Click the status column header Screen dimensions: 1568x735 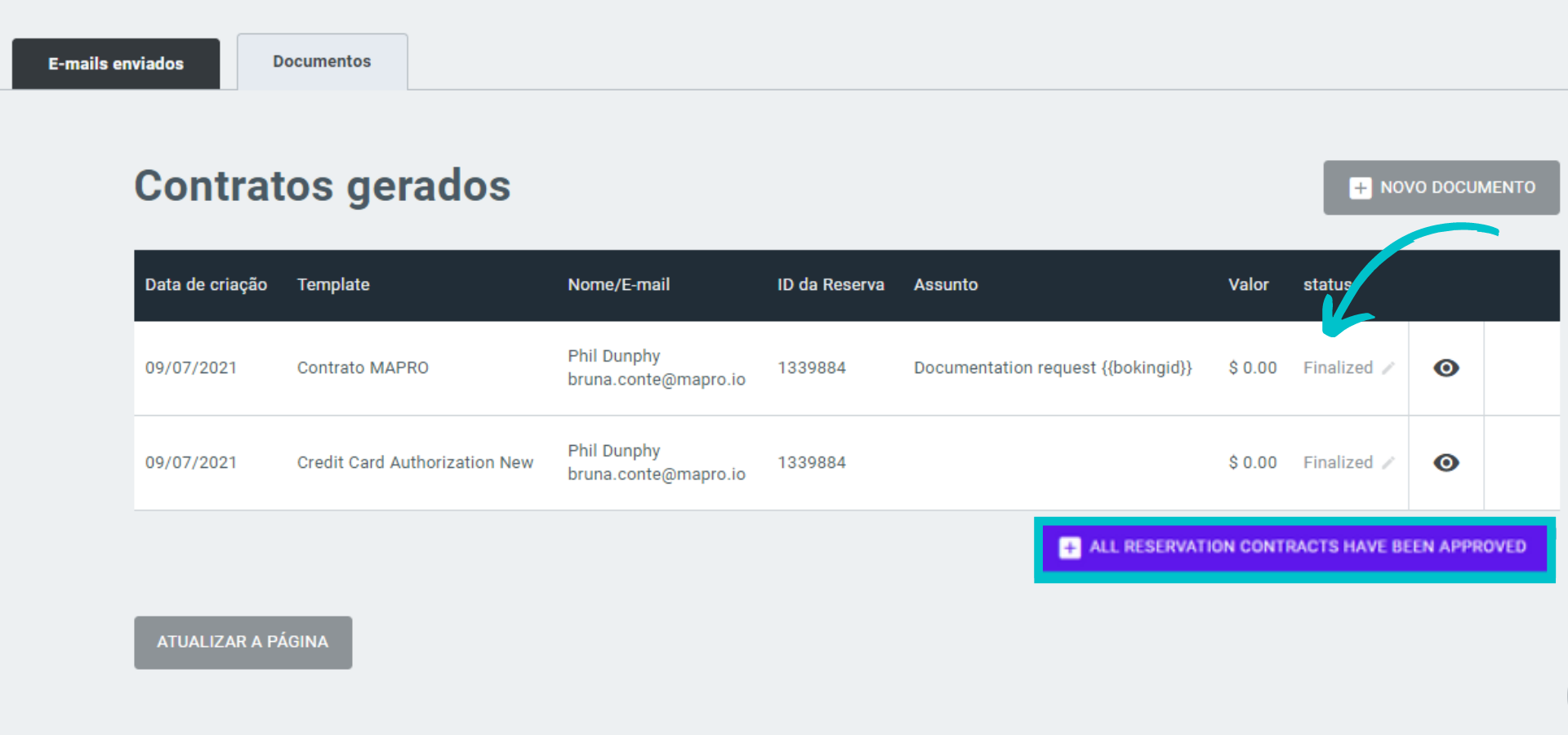tap(1325, 285)
